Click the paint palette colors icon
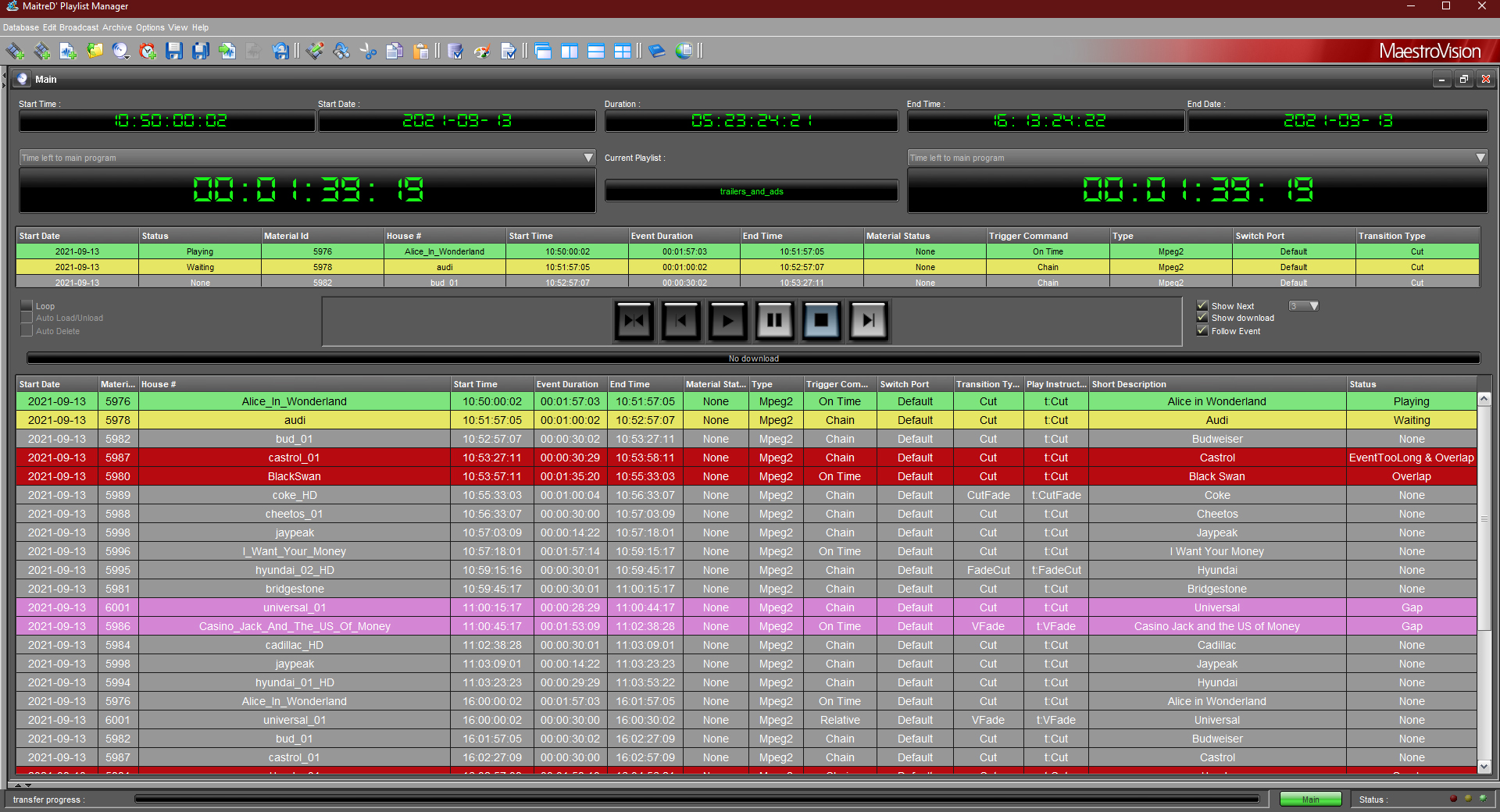This screenshot has width=1500, height=812. 482,52
